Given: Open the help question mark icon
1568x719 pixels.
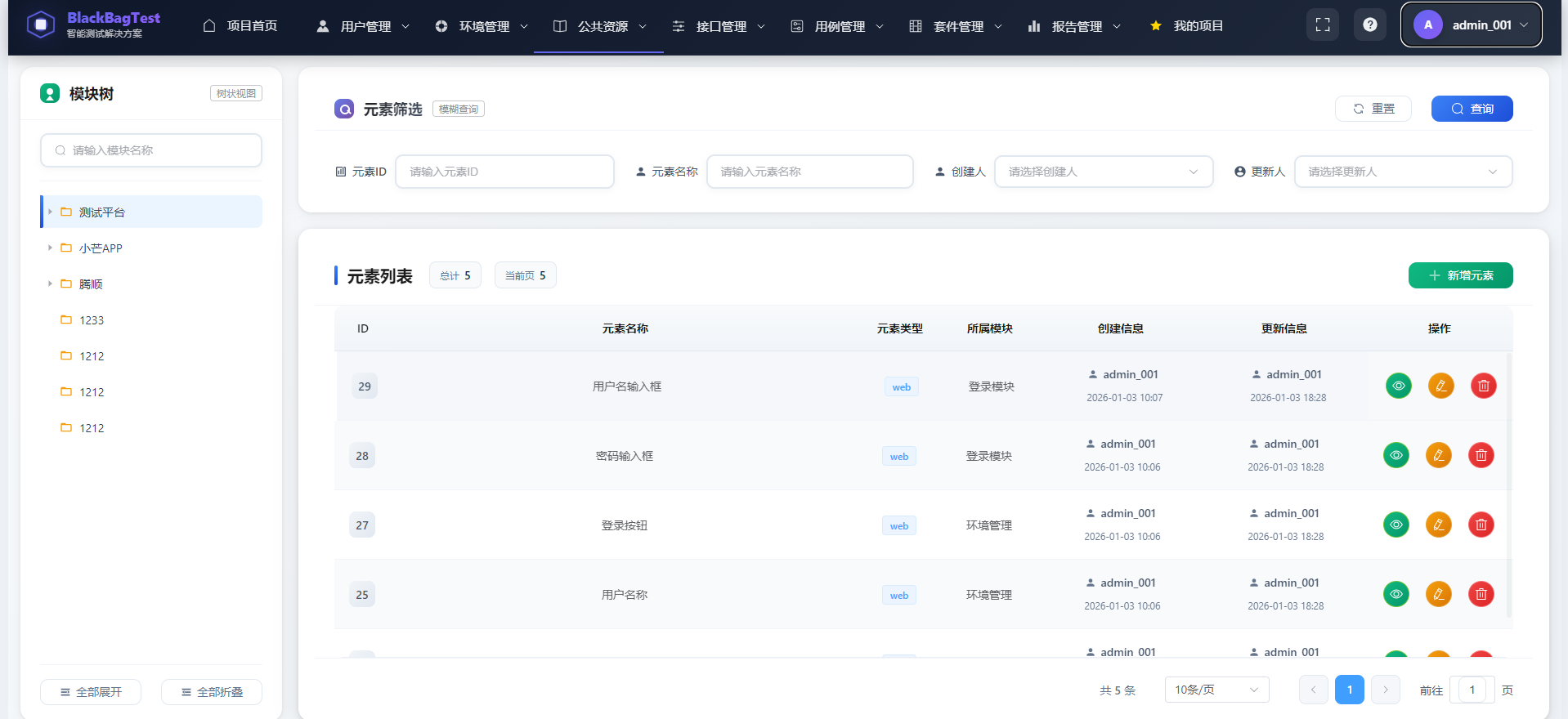Looking at the screenshot, I should (1370, 25).
